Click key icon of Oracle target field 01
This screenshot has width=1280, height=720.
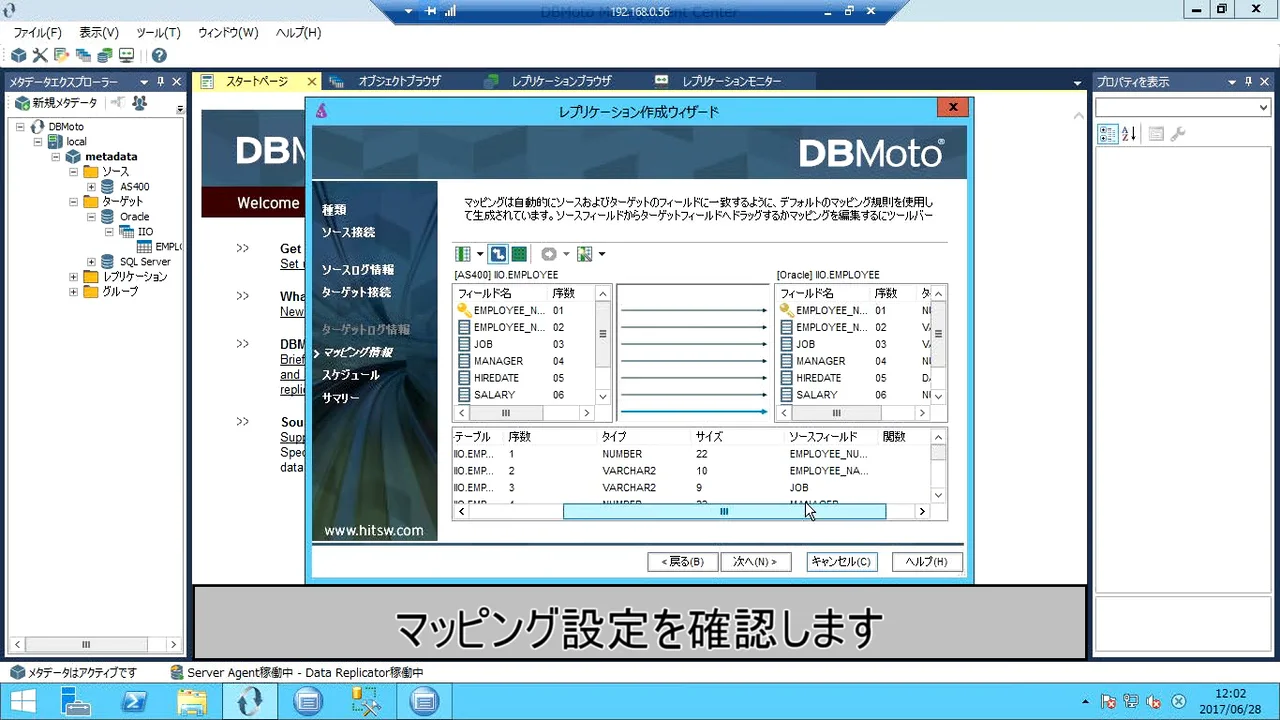[786, 310]
